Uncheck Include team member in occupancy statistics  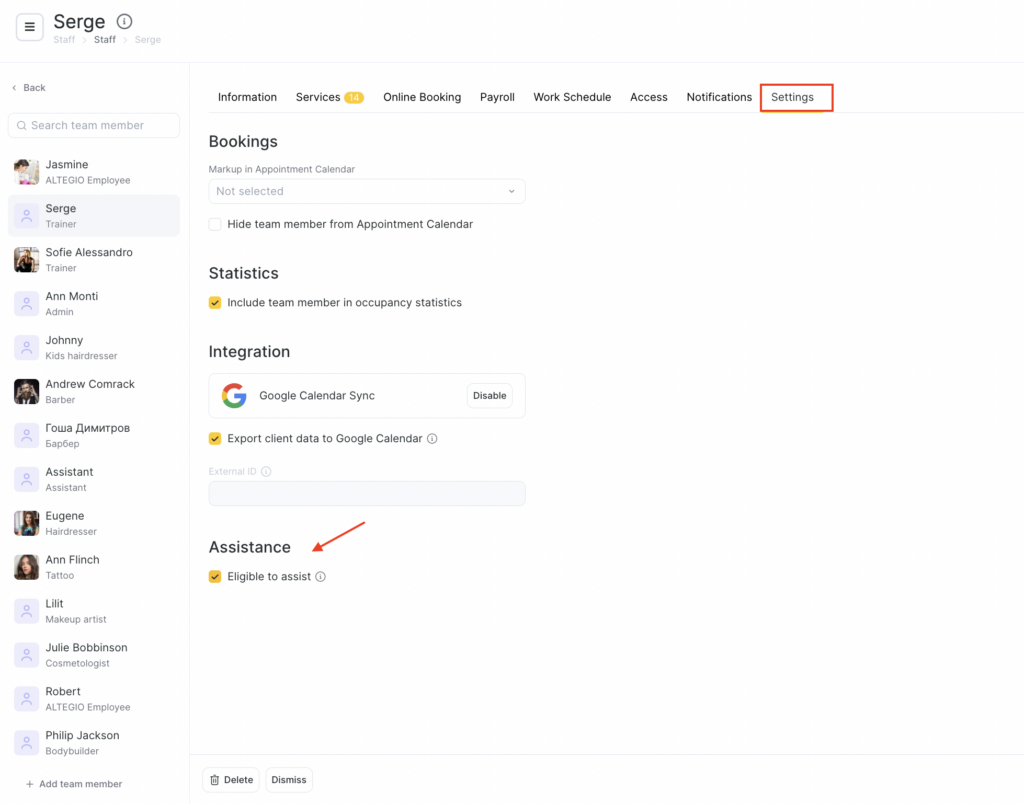215,303
